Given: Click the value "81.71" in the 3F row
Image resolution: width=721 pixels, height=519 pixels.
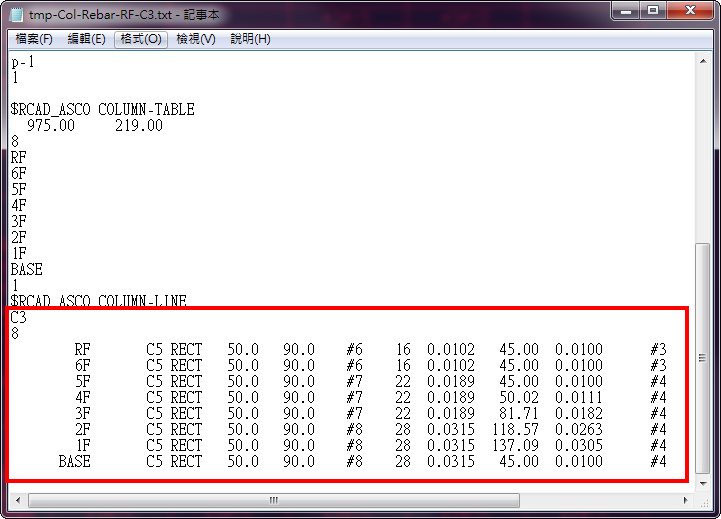Looking at the screenshot, I should (x=519, y=413).
